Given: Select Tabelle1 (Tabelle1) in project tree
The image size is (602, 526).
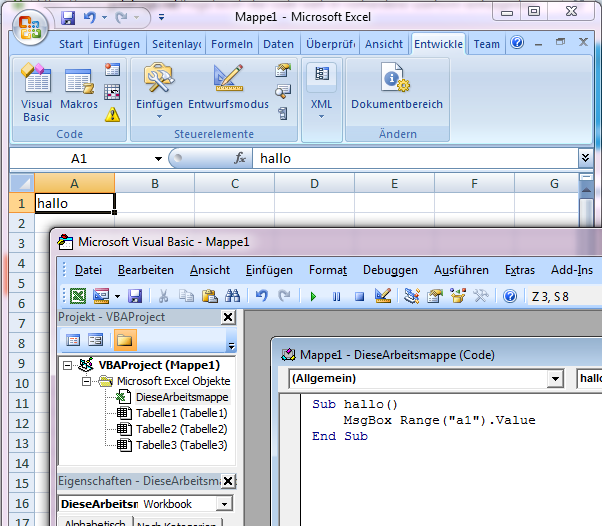Looking at the screenshot, I should point(181,413).
